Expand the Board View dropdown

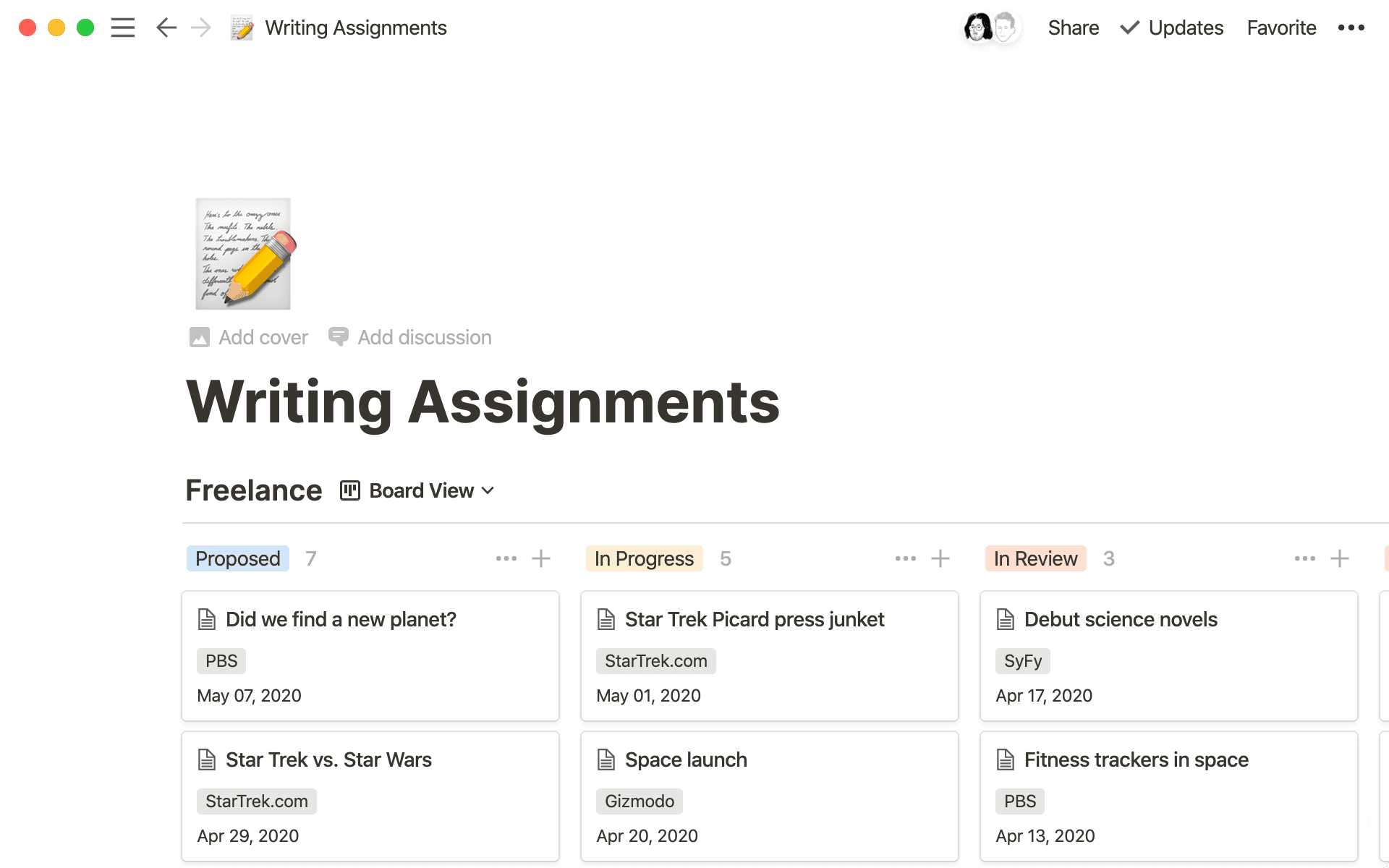click(x=418, y=490)
